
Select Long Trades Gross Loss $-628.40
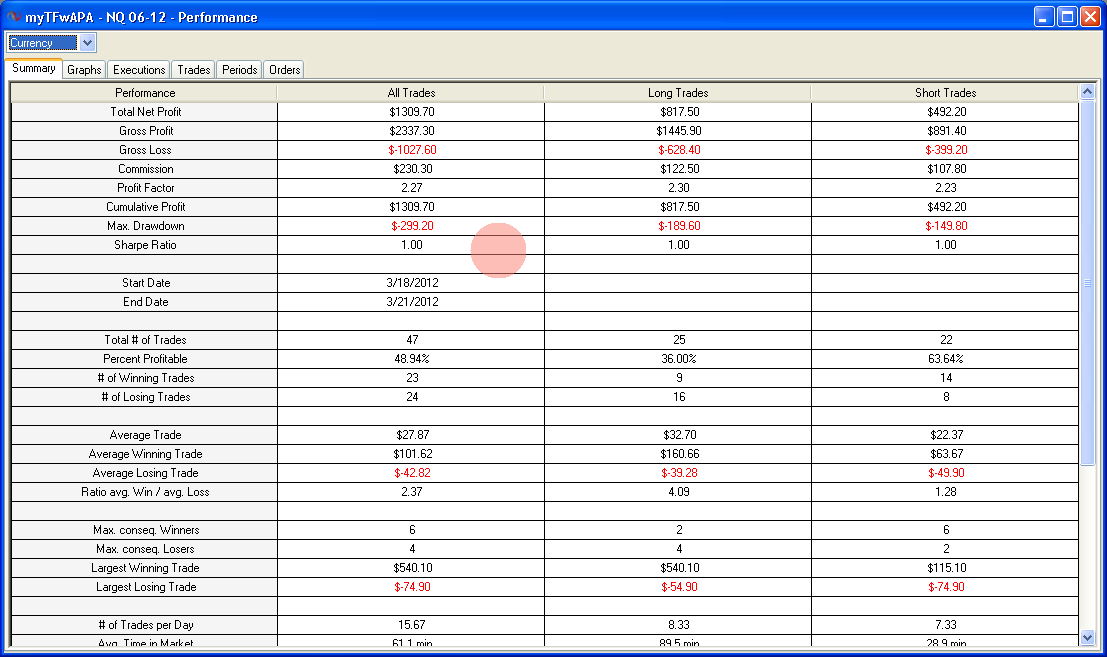pyautogui.click(x=678, y=150)
